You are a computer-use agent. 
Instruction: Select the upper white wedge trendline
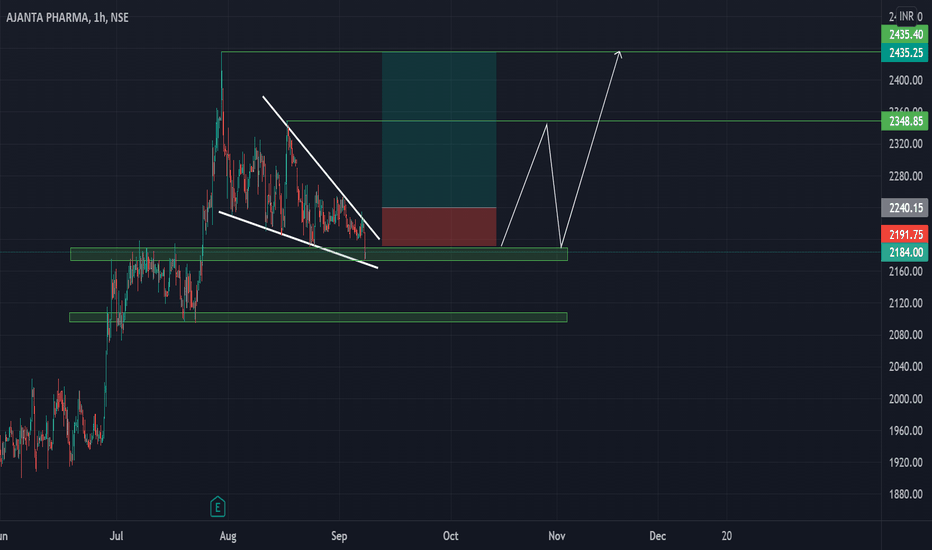(321, 168)
